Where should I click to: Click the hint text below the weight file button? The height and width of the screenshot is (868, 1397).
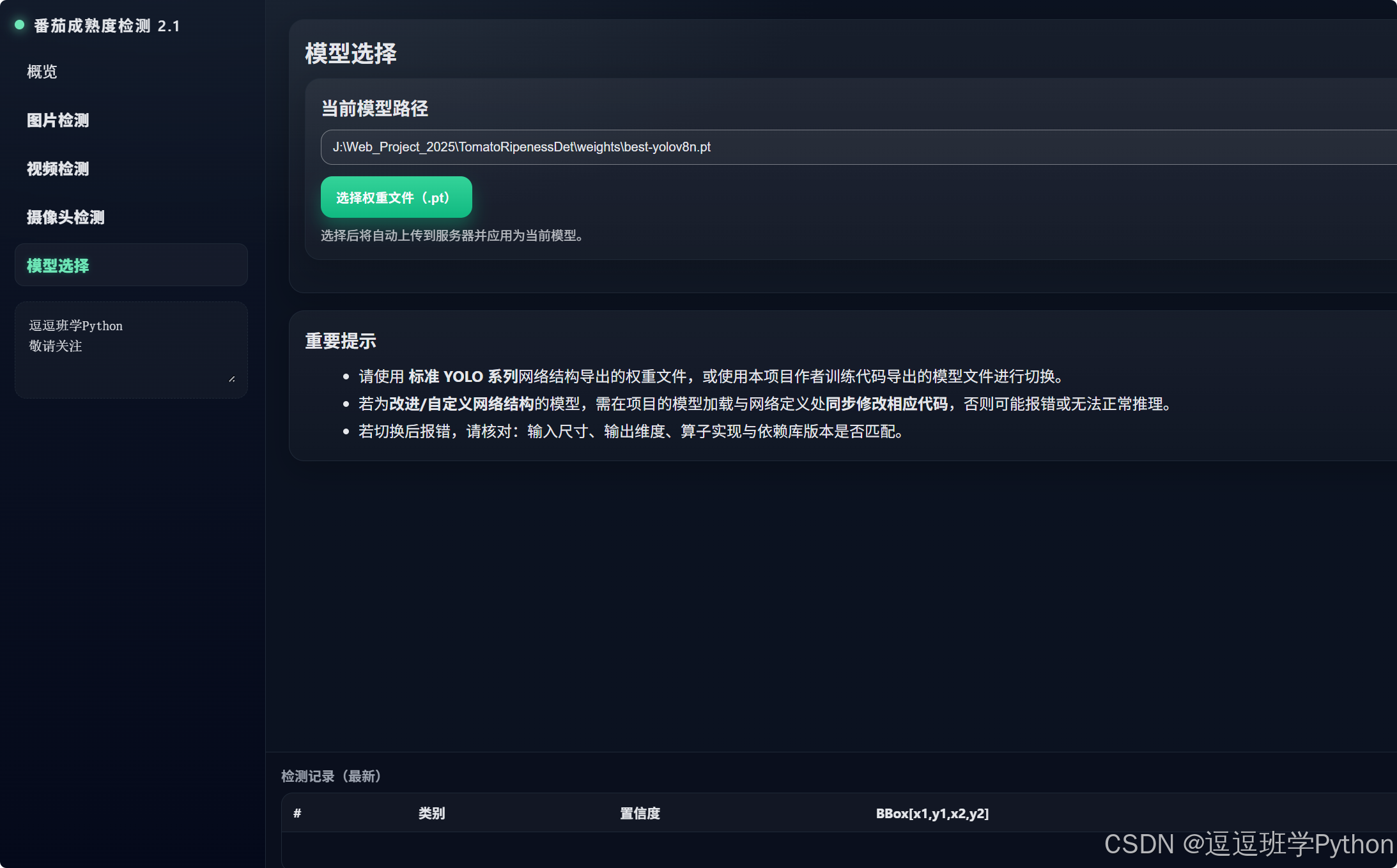tap(452, 236)
